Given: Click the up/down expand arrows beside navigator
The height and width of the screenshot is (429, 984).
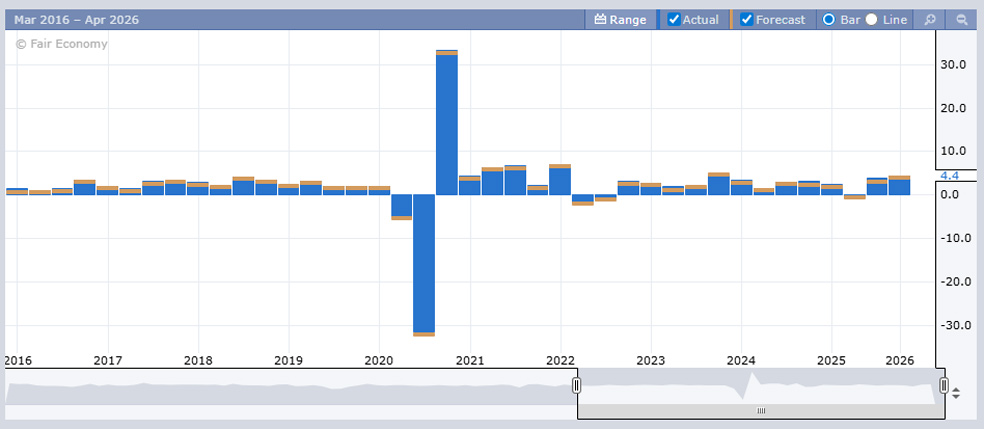Looking at the screenshot, I should click(x=956, y=394).
